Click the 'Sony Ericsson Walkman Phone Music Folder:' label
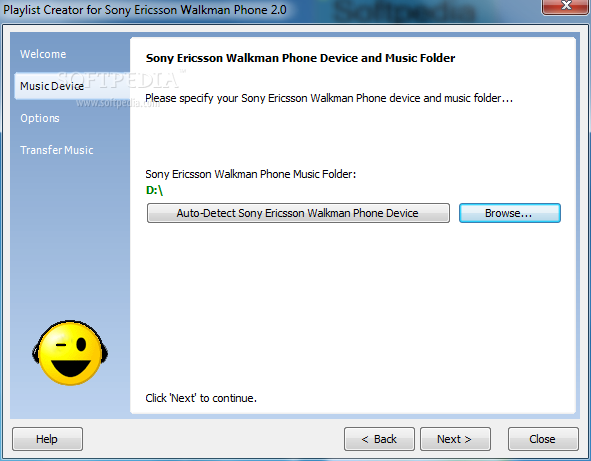Viewport: 591px width, 461px height. (251, 174)
